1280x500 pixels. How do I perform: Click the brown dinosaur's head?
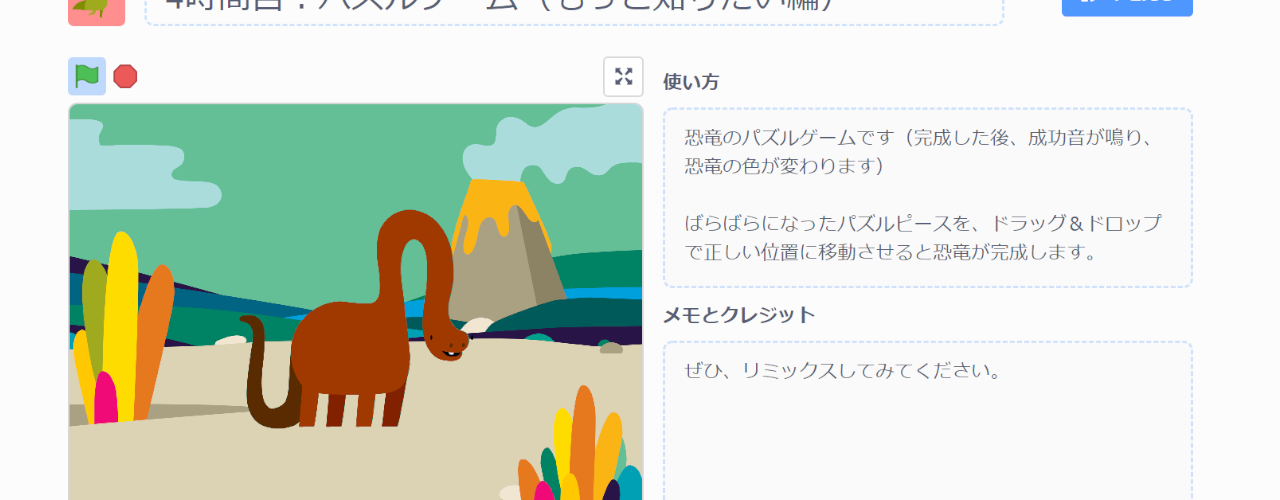[x=447, y=338]
